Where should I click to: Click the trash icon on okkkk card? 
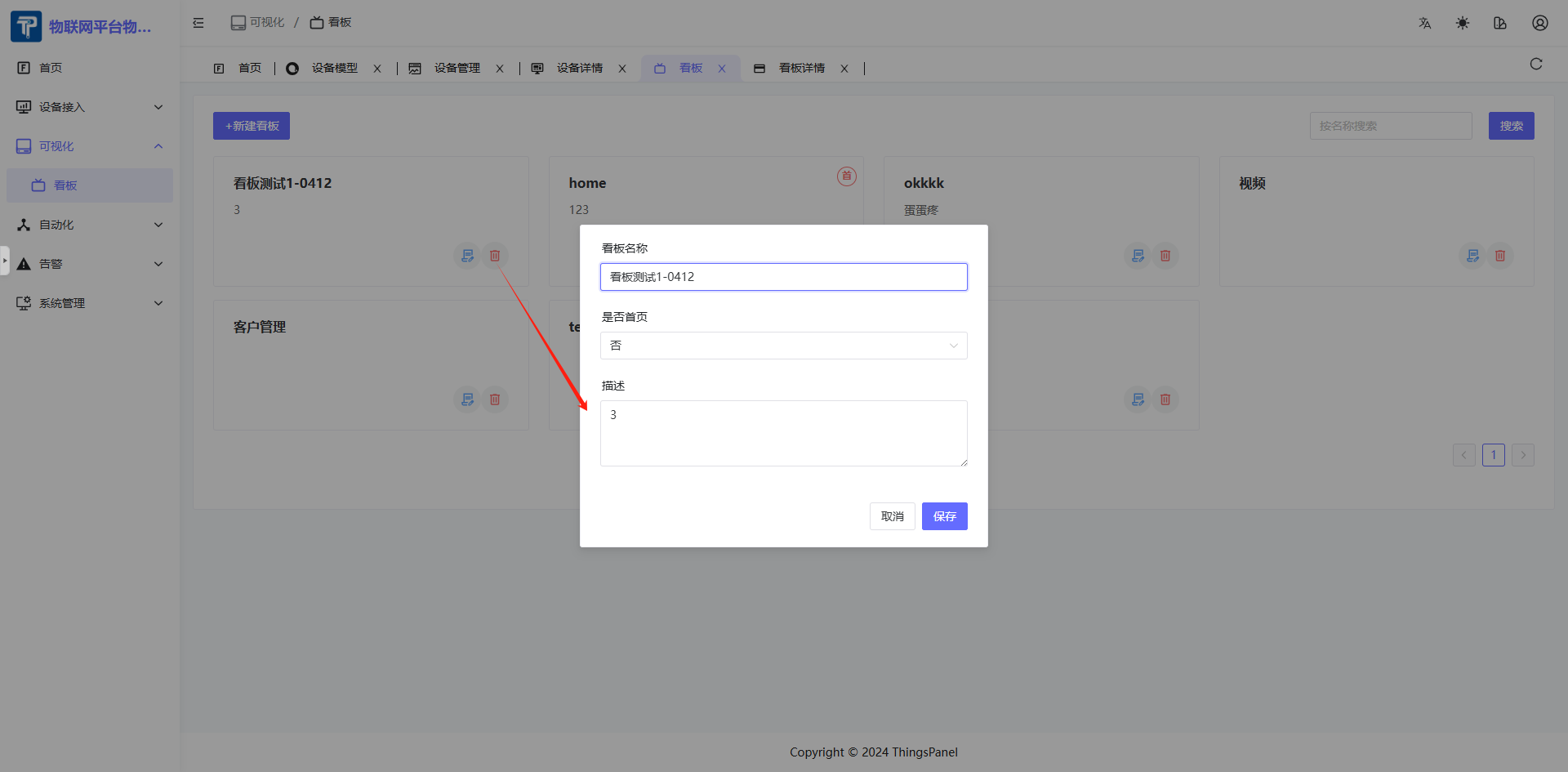pos(1165,256)
